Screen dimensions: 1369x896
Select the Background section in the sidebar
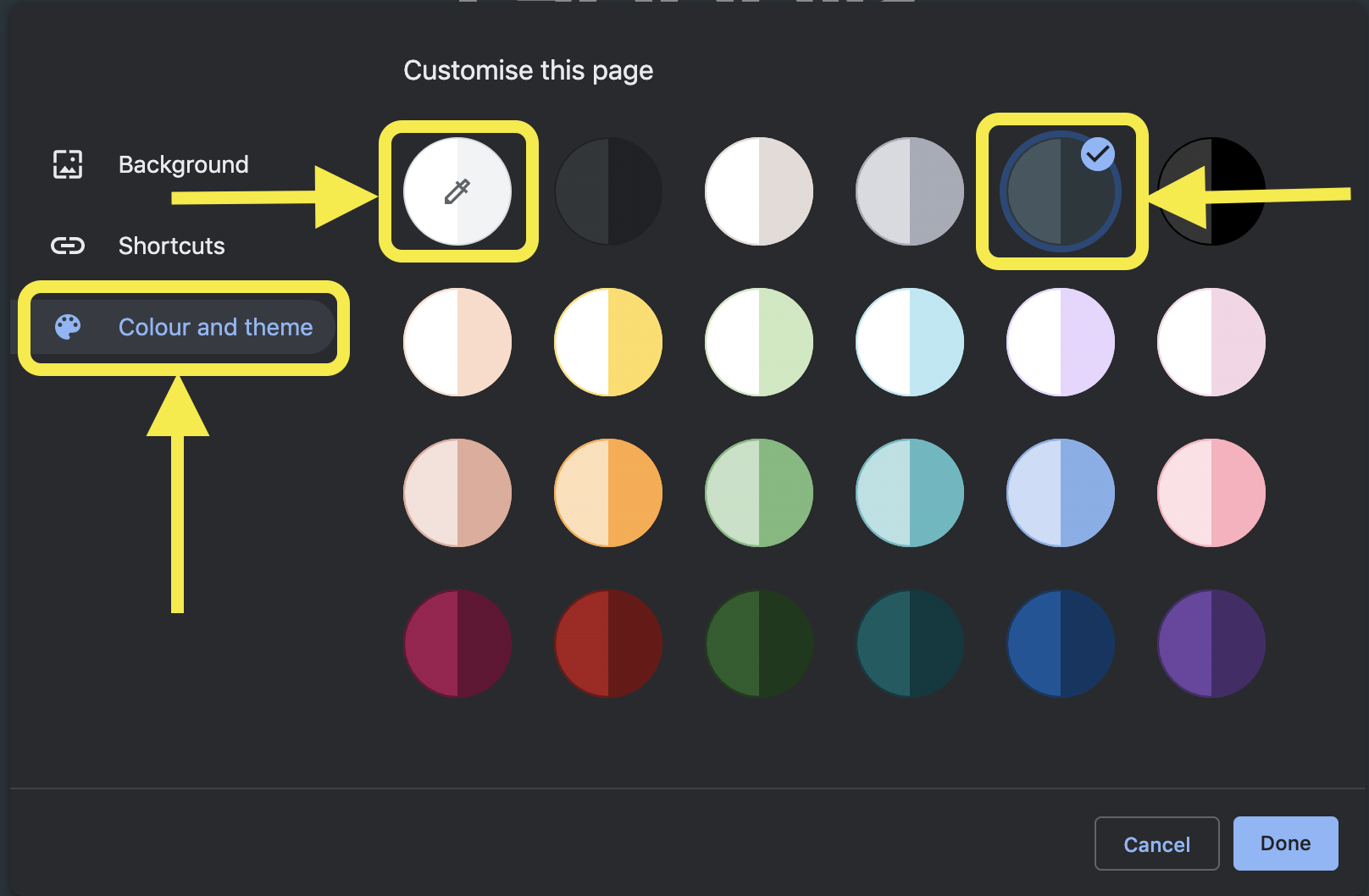pos(184,164)
